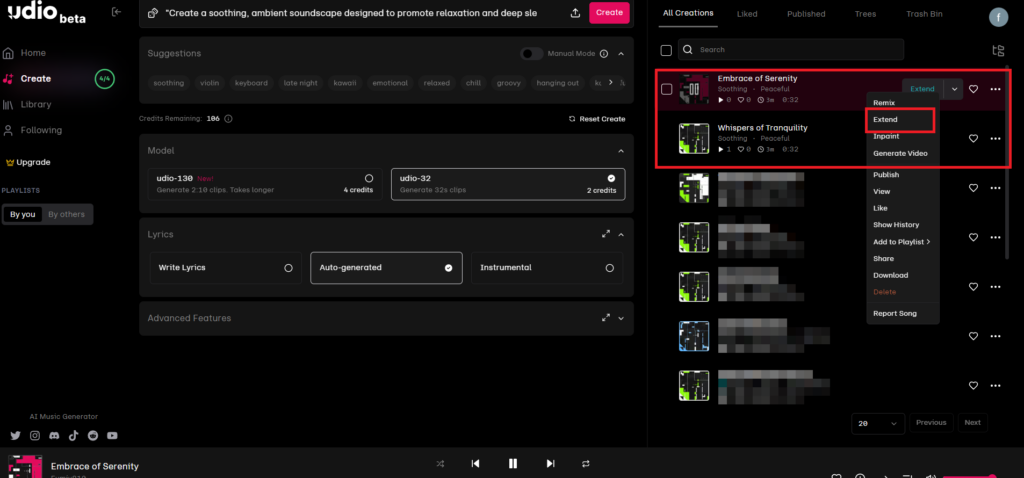Choose the Auto-generated lyrics option
The width and height of the screenshot is (1024, 478).
click(386, 268)
